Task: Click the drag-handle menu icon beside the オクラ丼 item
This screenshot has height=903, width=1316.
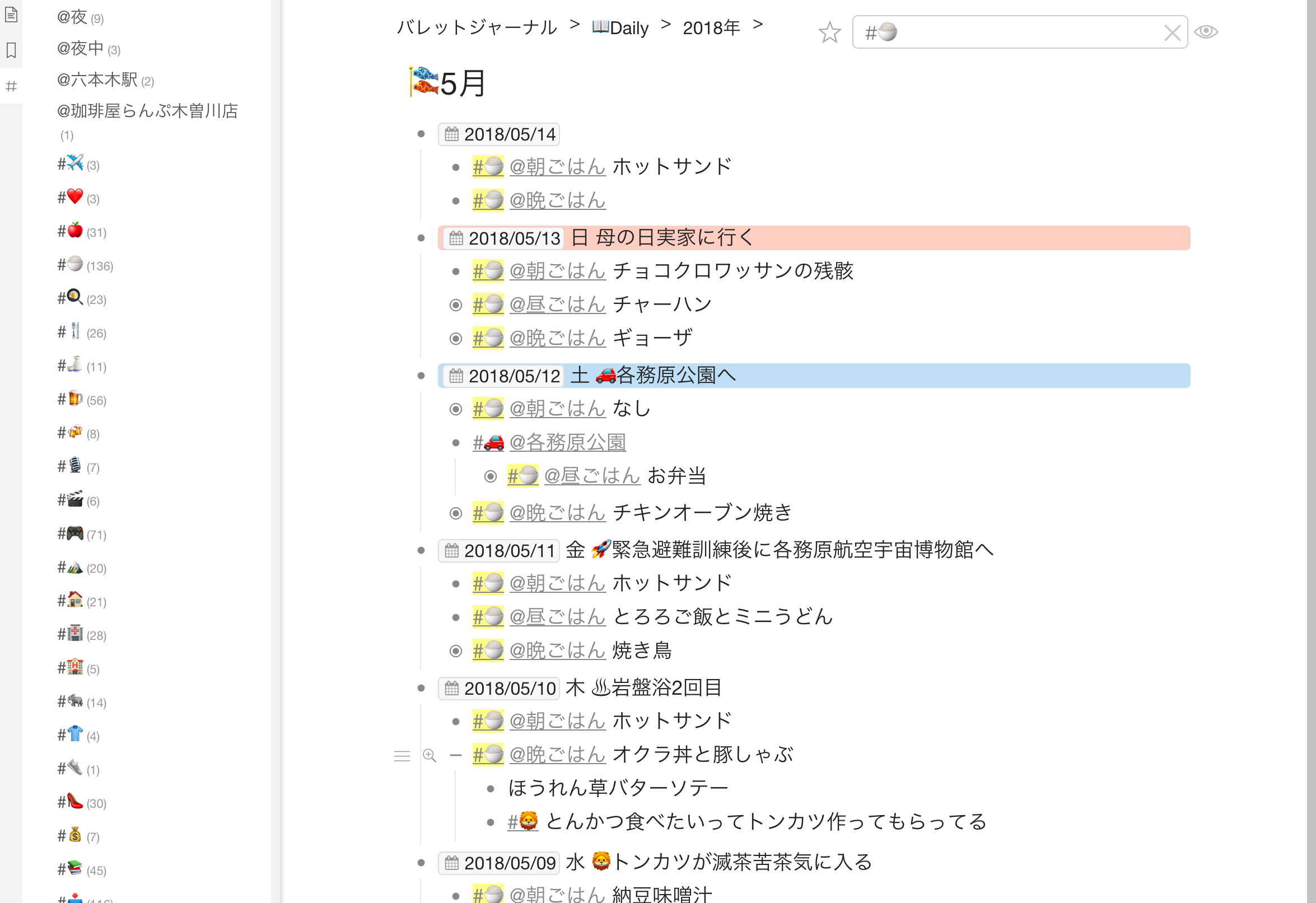Action: [x=402, y=756]
